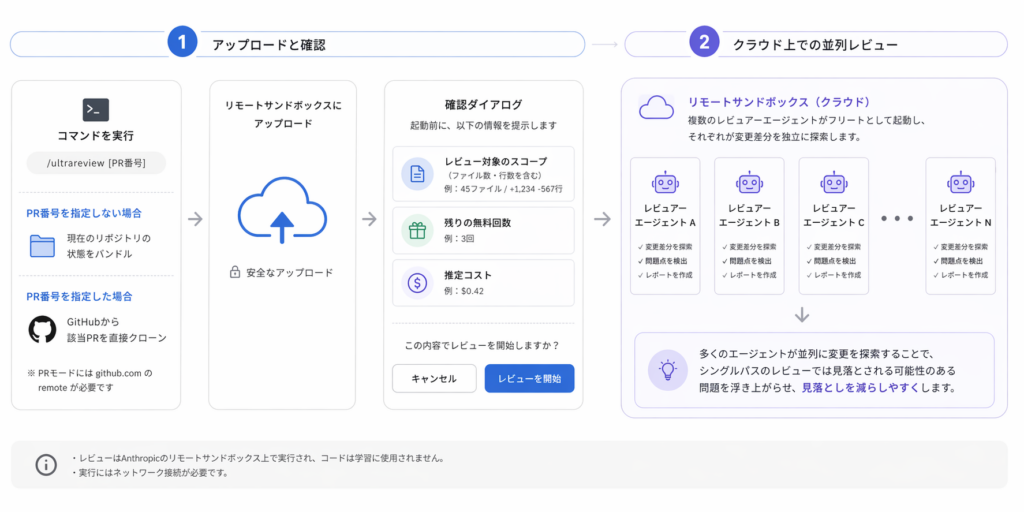Viewport: 1024px width, 512px height.
Task: Click the info icon in the bottom note
Action: (46, 465)
